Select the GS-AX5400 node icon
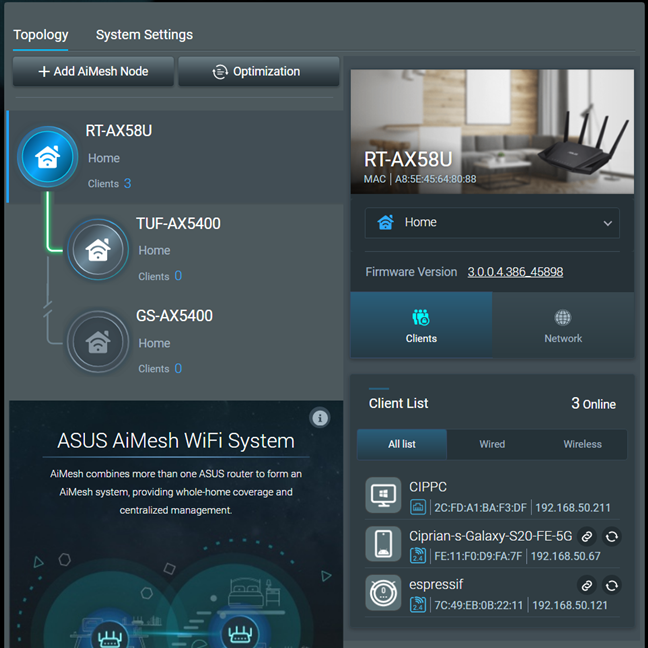648x648 pixels. click(x=98, y=342)
